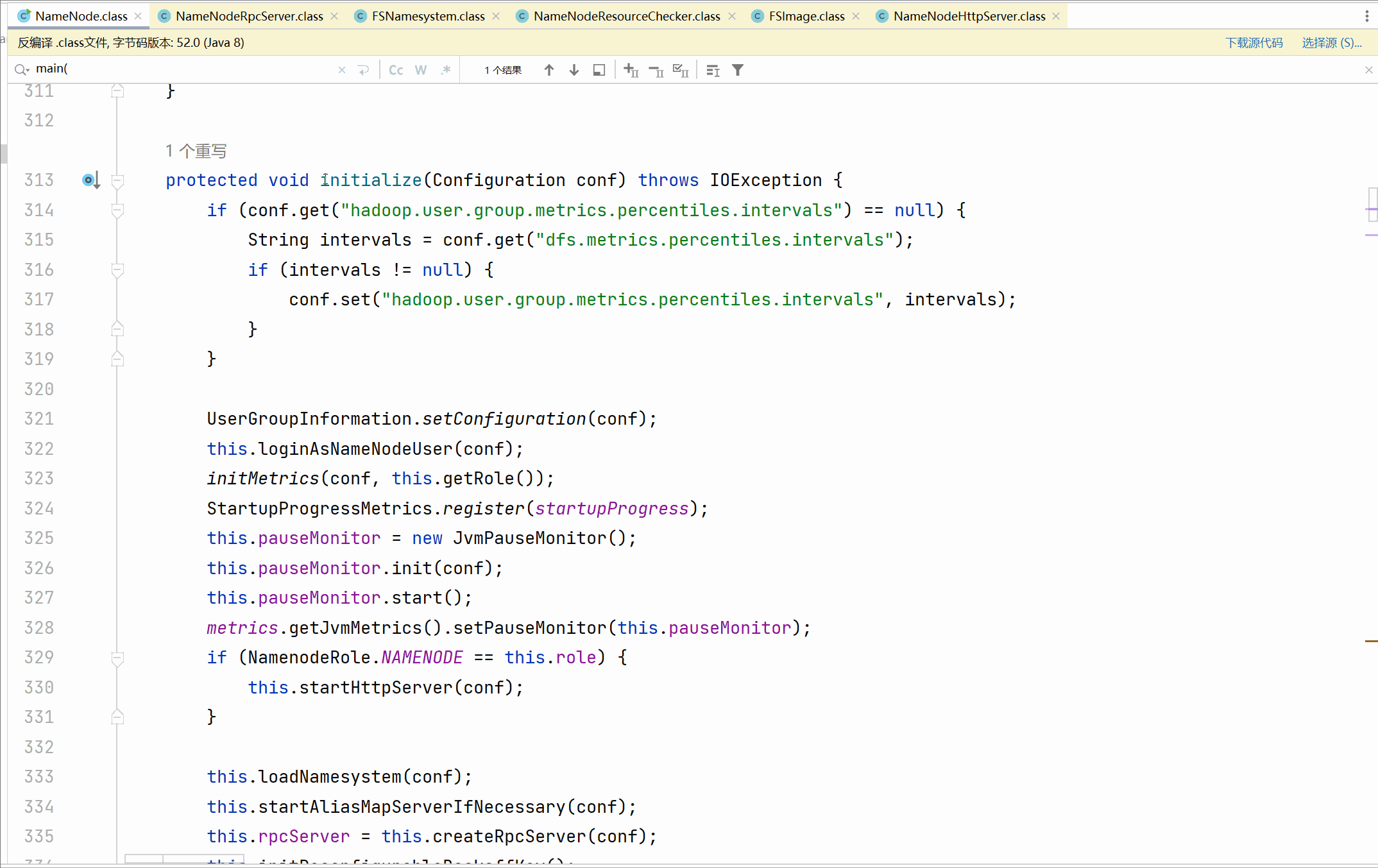Unselect the last occurrence

[x=656, y=70]
